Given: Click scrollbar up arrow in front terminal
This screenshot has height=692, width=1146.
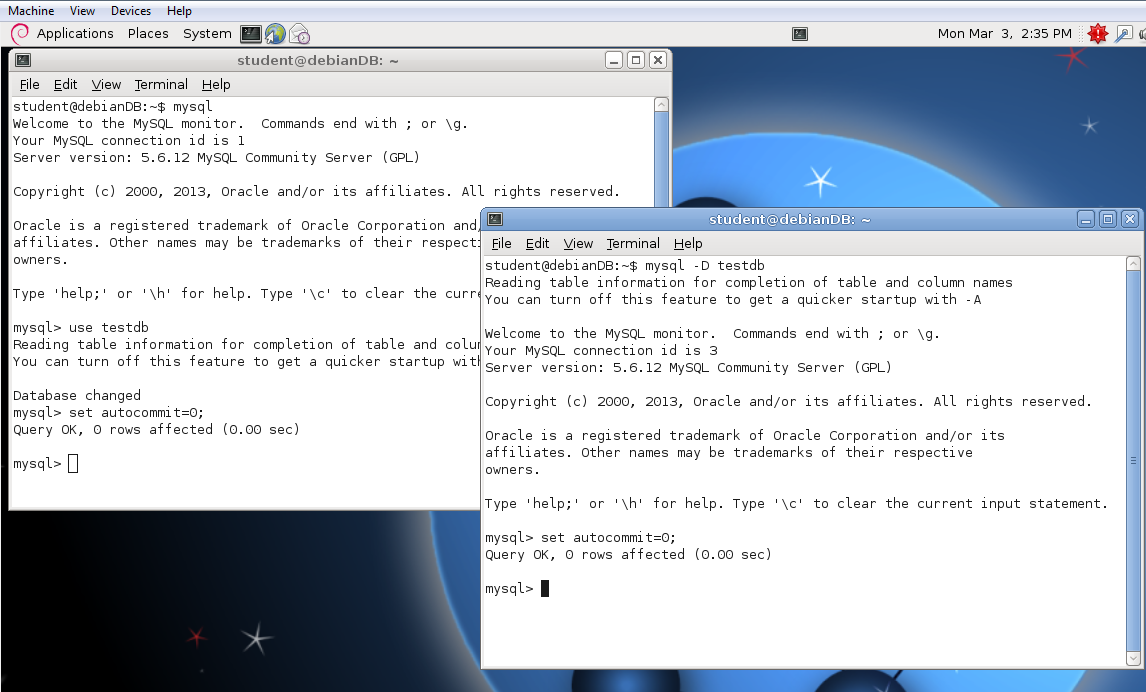Looking at the screenshot, I should 1134,264.
